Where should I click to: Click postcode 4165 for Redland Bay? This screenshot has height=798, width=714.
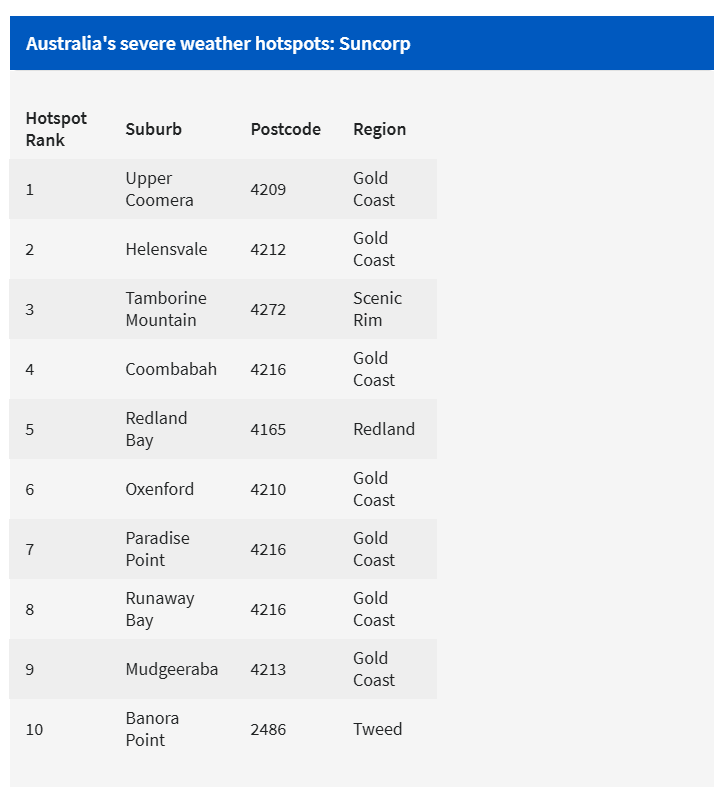268,429
